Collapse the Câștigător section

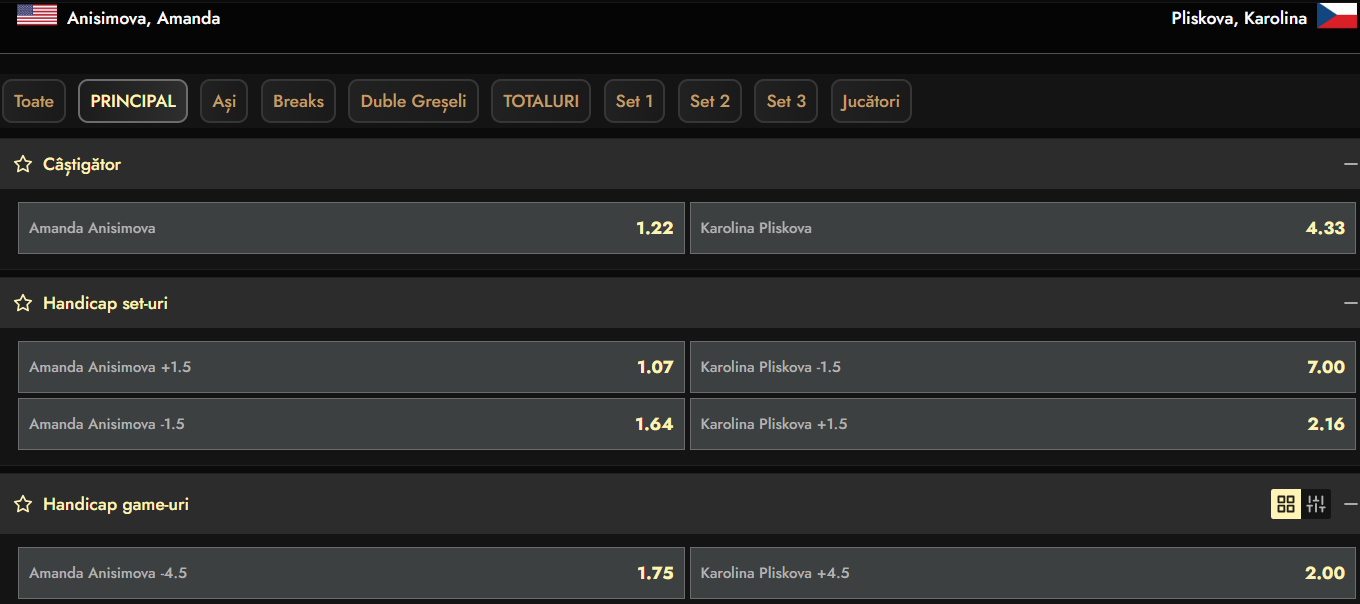point(1350,164)
